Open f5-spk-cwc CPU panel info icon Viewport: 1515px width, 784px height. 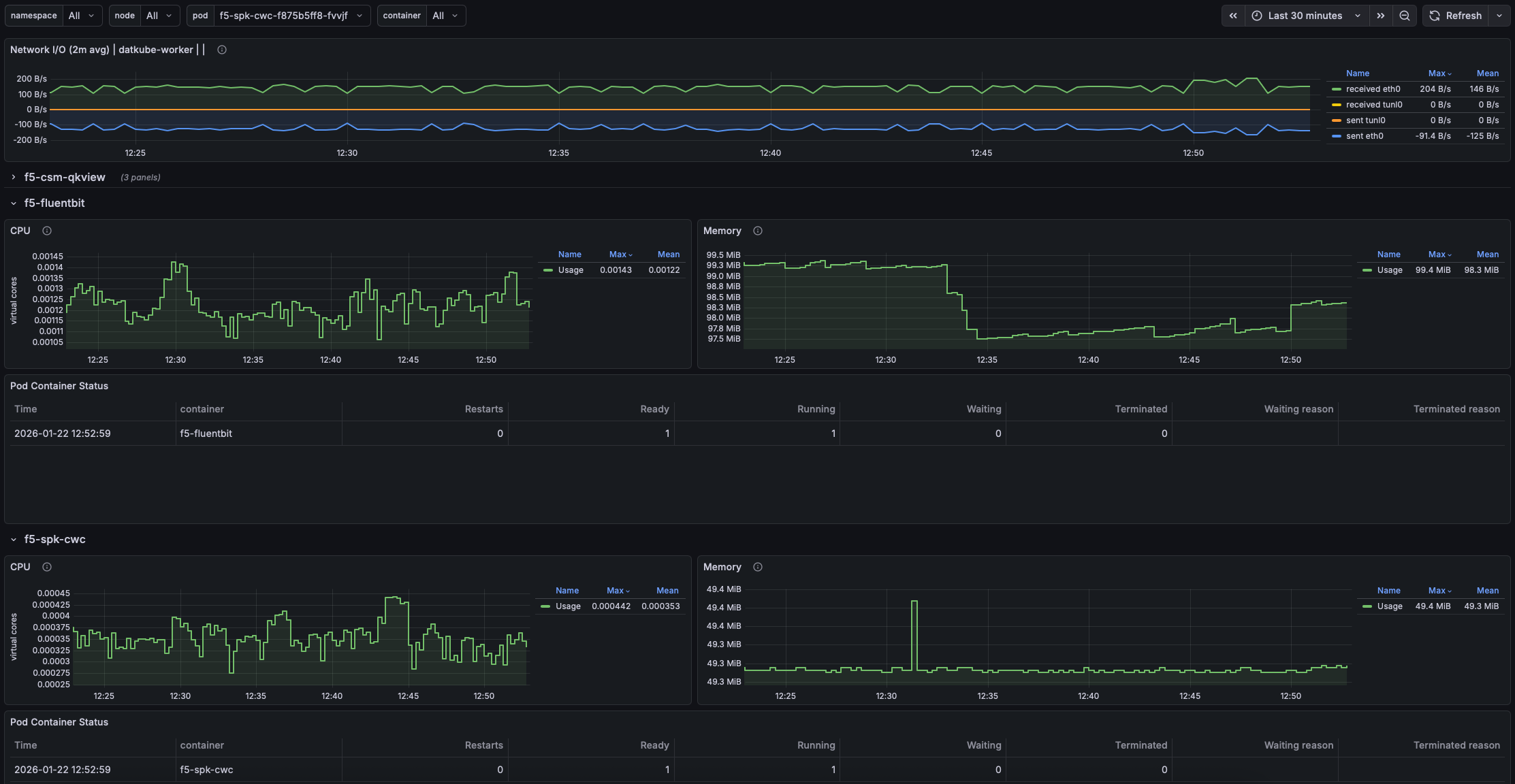tap(47, 567)
